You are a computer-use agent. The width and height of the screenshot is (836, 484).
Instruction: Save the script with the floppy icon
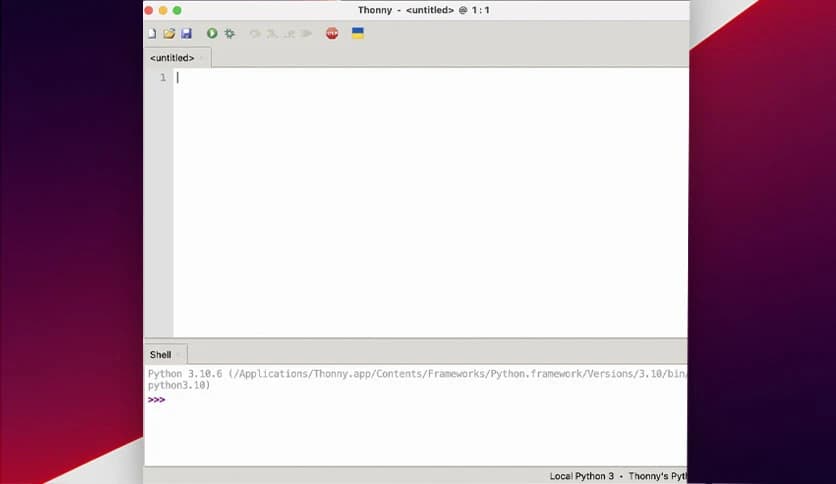pyautogui.click(x=186, y=33)
